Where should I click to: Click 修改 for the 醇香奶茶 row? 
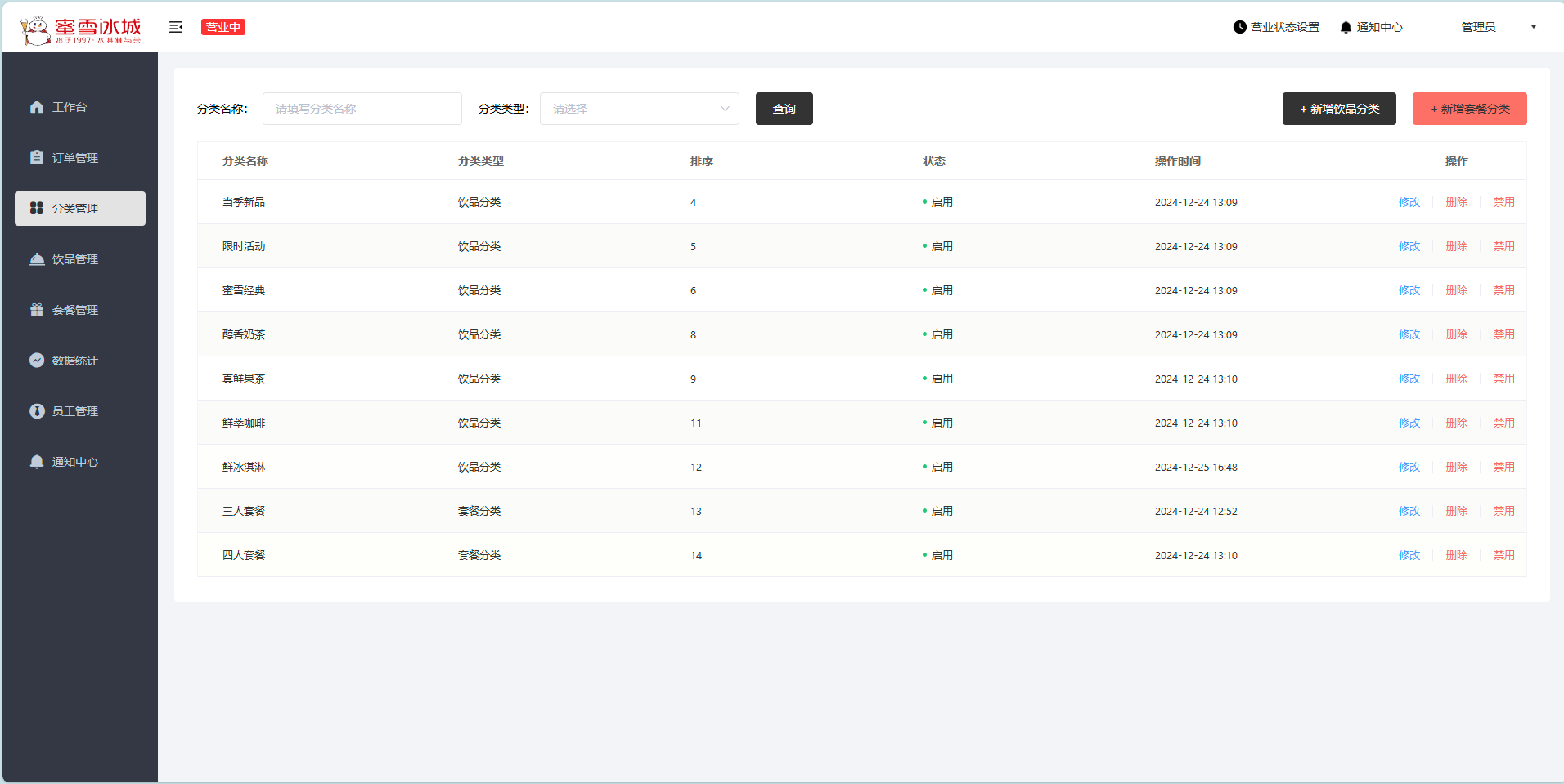tap(1409, 334)
